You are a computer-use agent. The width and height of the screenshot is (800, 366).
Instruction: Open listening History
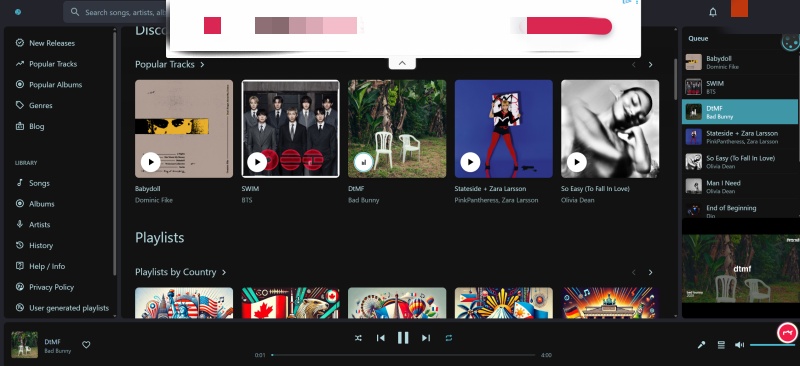41,246
